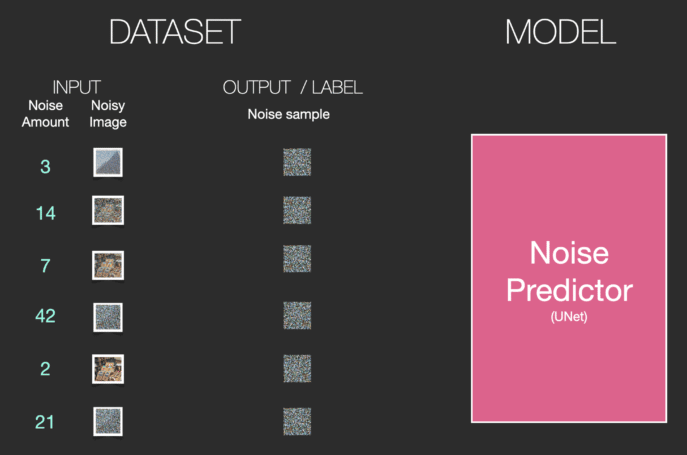The width and height of the screenshot is (687, 455).
Task: Click the DATASET heading
Action: click(x=175, y=32)
